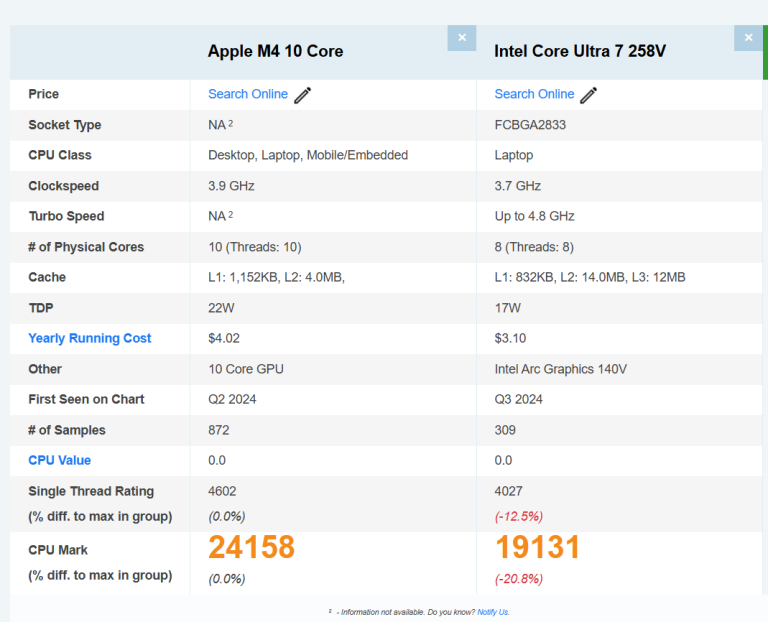Image resolution: width=768 pixels, height=622 pixels.
Task: Remove Apple M4 10 Core column
Action: tap(461, 38)
